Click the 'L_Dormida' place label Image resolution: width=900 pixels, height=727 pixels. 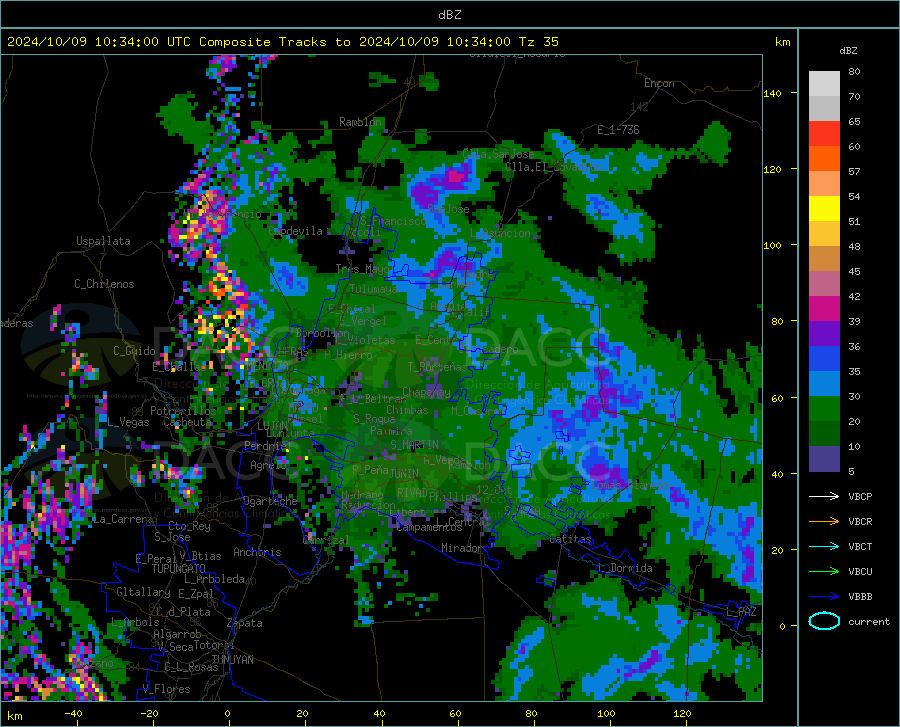point(625,568)
